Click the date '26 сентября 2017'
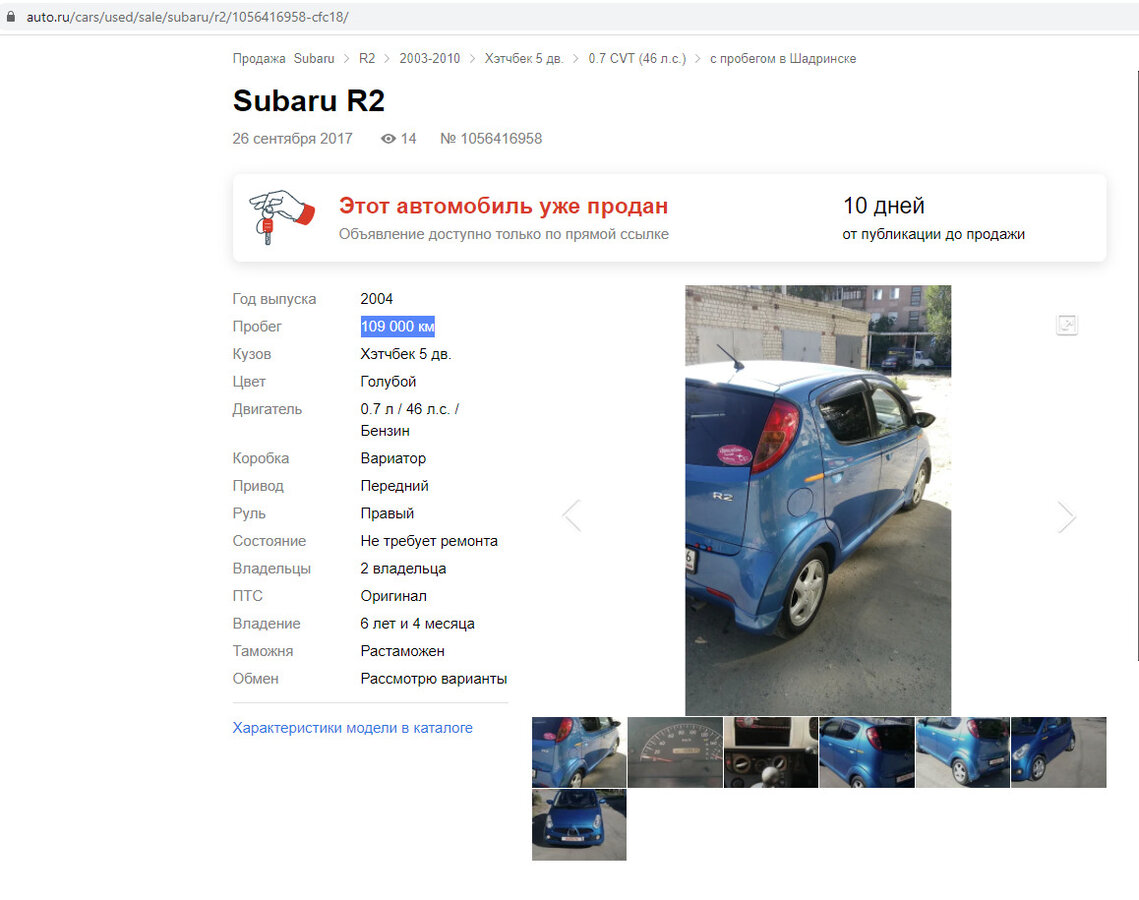 (x=292, y=139)
